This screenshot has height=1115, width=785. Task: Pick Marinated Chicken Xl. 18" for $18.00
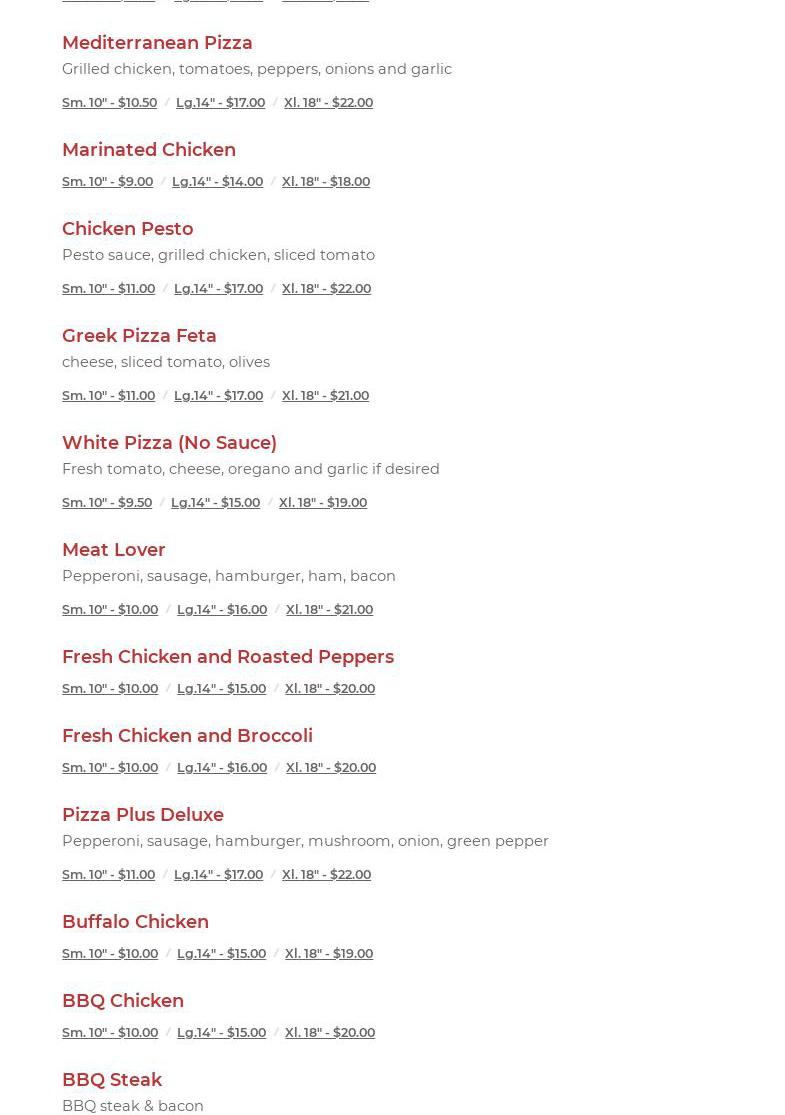[x=325, y=181]
